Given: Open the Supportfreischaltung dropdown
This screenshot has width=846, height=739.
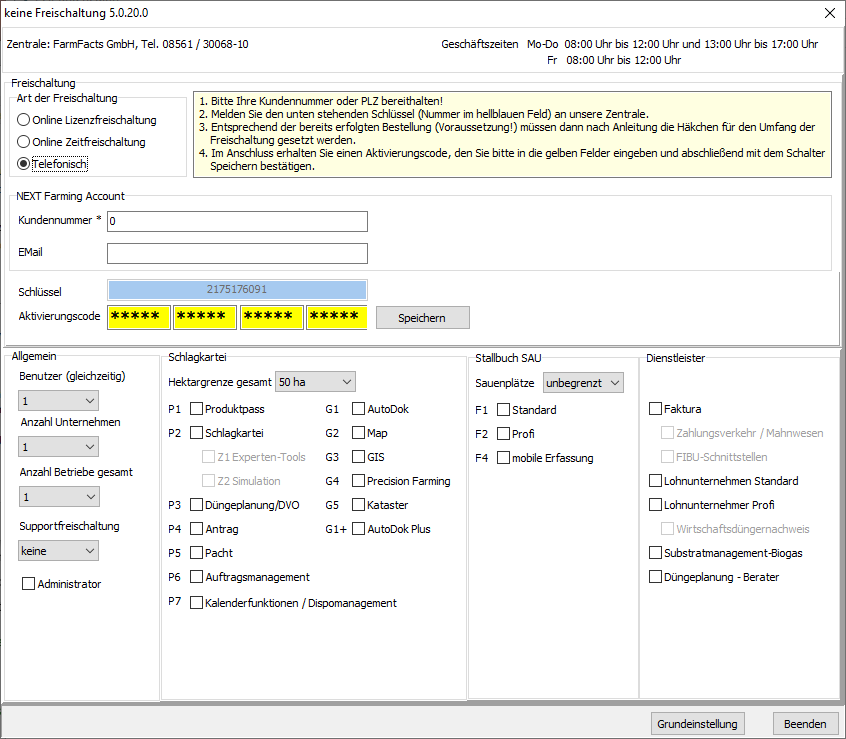Looking at the screenshot, I should coord(59,550).
